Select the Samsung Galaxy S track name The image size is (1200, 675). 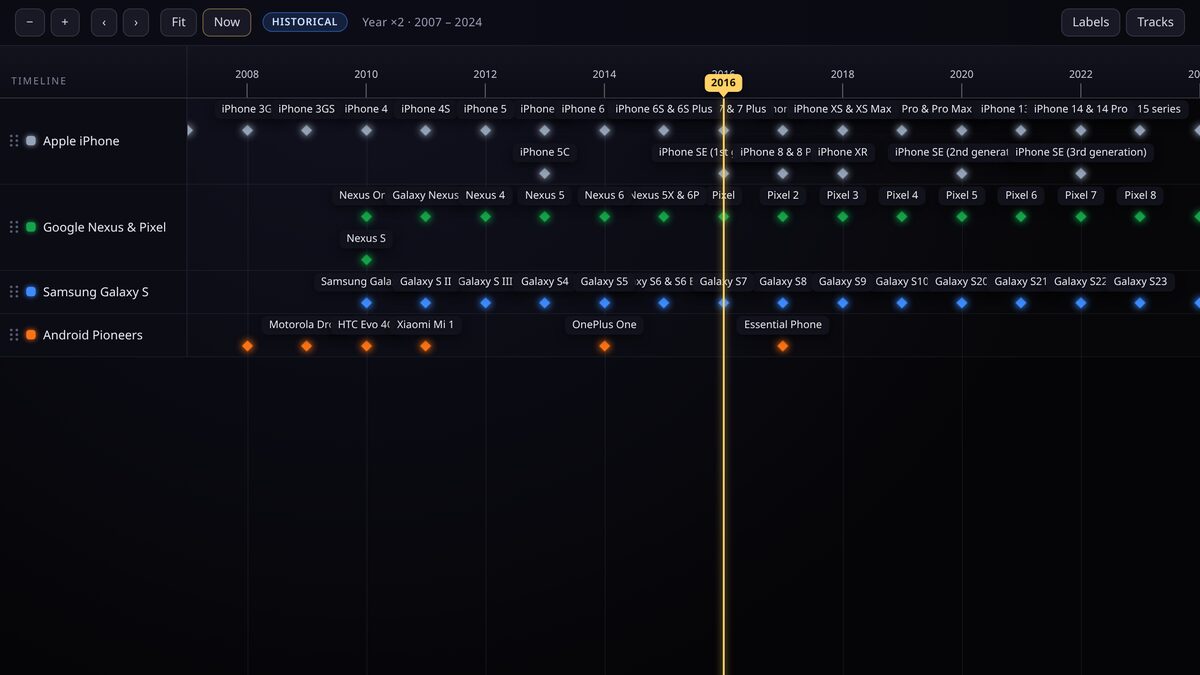point(96,292)
